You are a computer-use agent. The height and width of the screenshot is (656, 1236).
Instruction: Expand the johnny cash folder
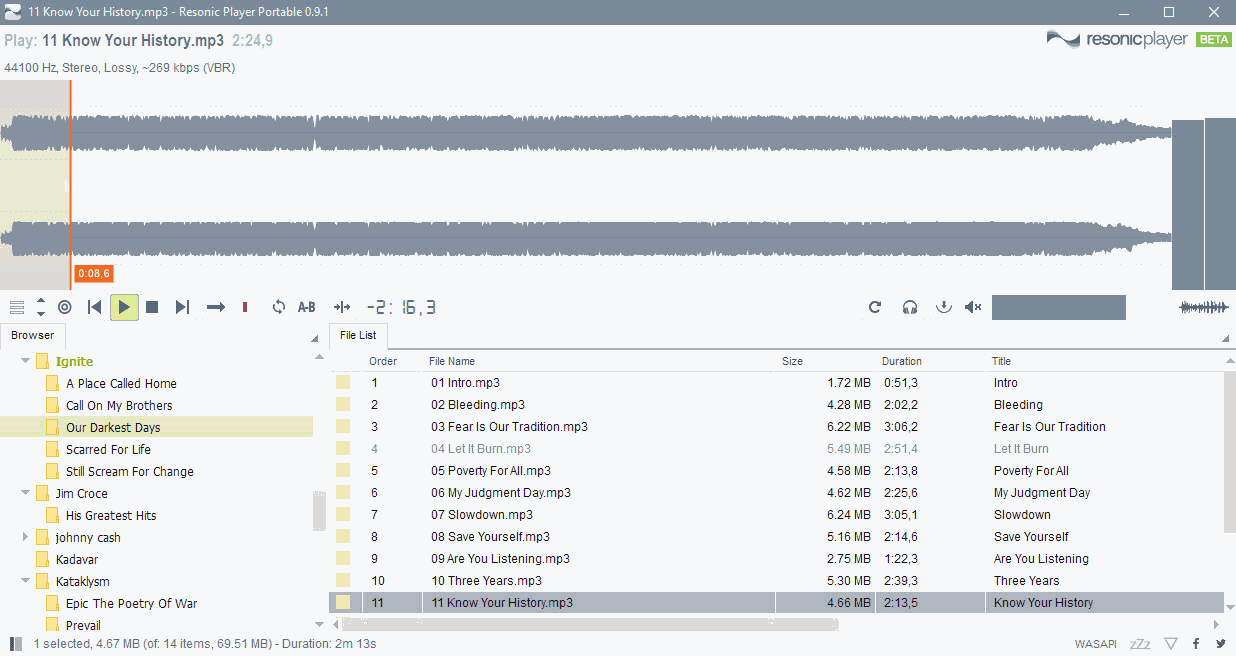(x=24, y=537)
